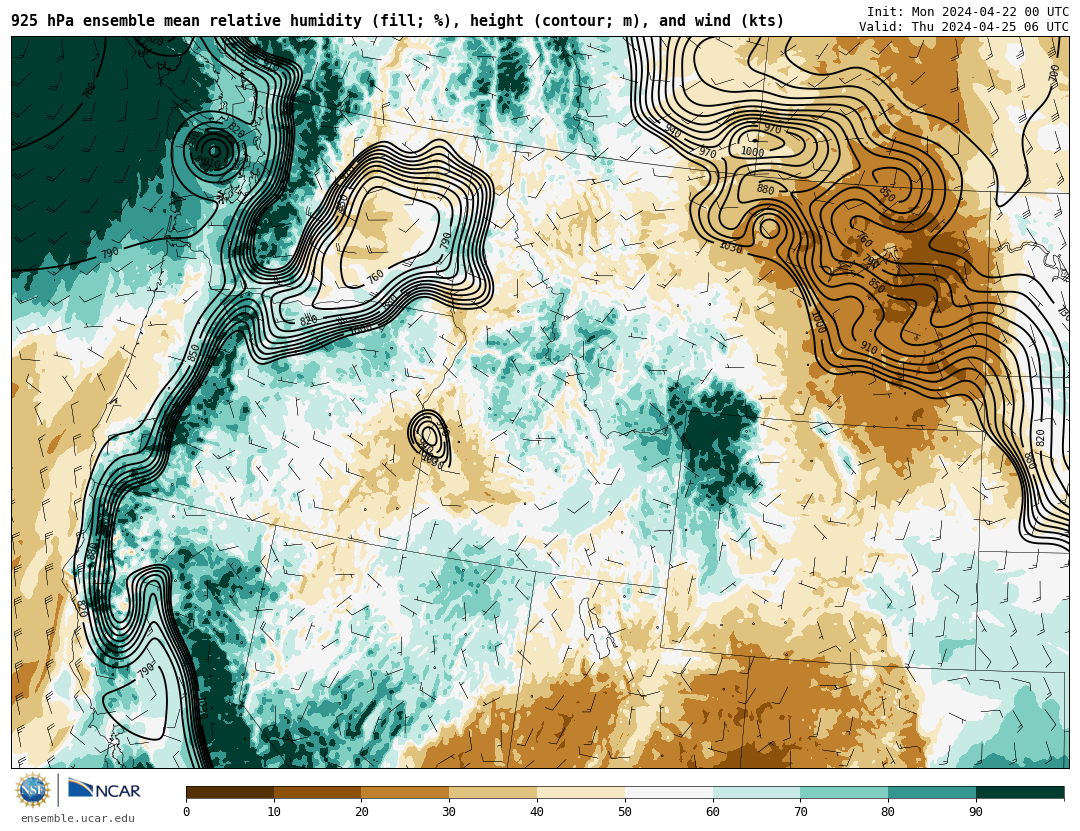Click the NSF logo

click(33, 790)
